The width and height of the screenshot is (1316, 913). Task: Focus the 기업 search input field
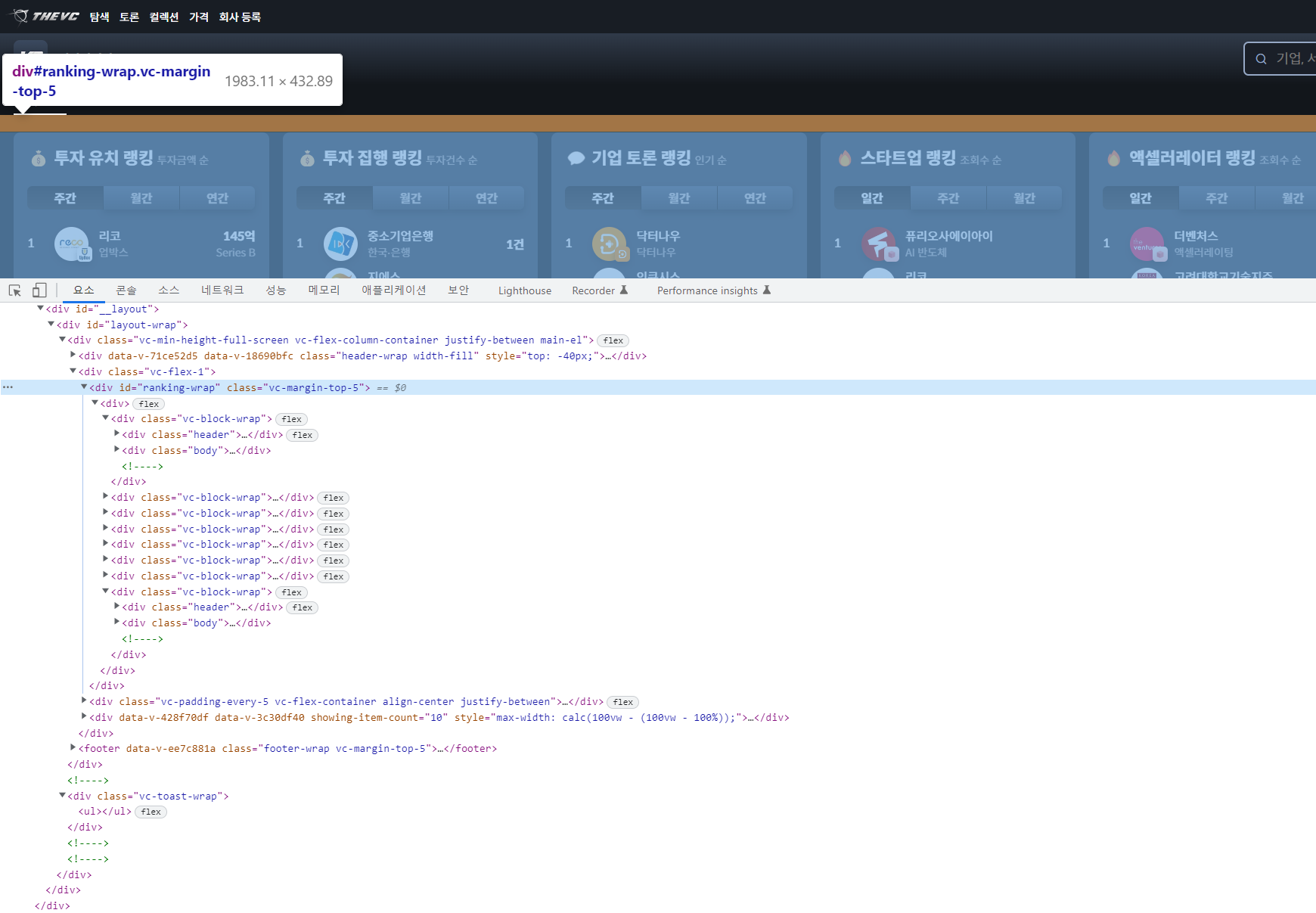[1280, 58]
